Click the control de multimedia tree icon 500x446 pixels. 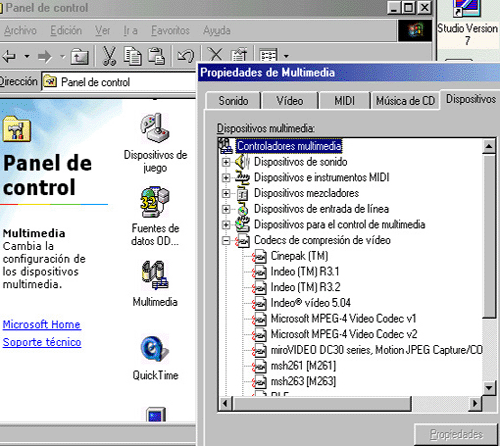pos(242,224)
